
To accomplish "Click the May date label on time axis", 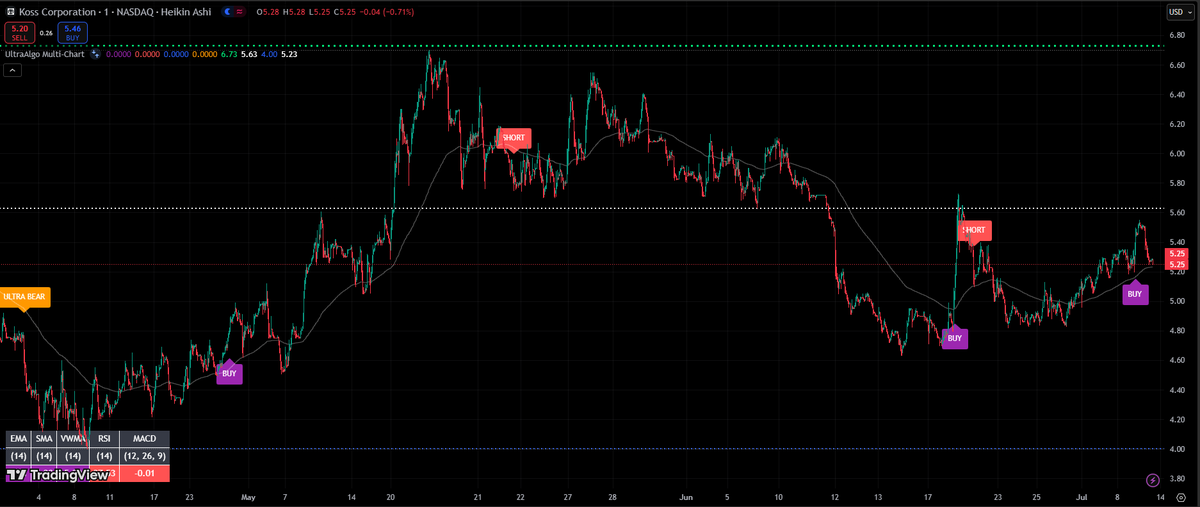I will point(246,496).
